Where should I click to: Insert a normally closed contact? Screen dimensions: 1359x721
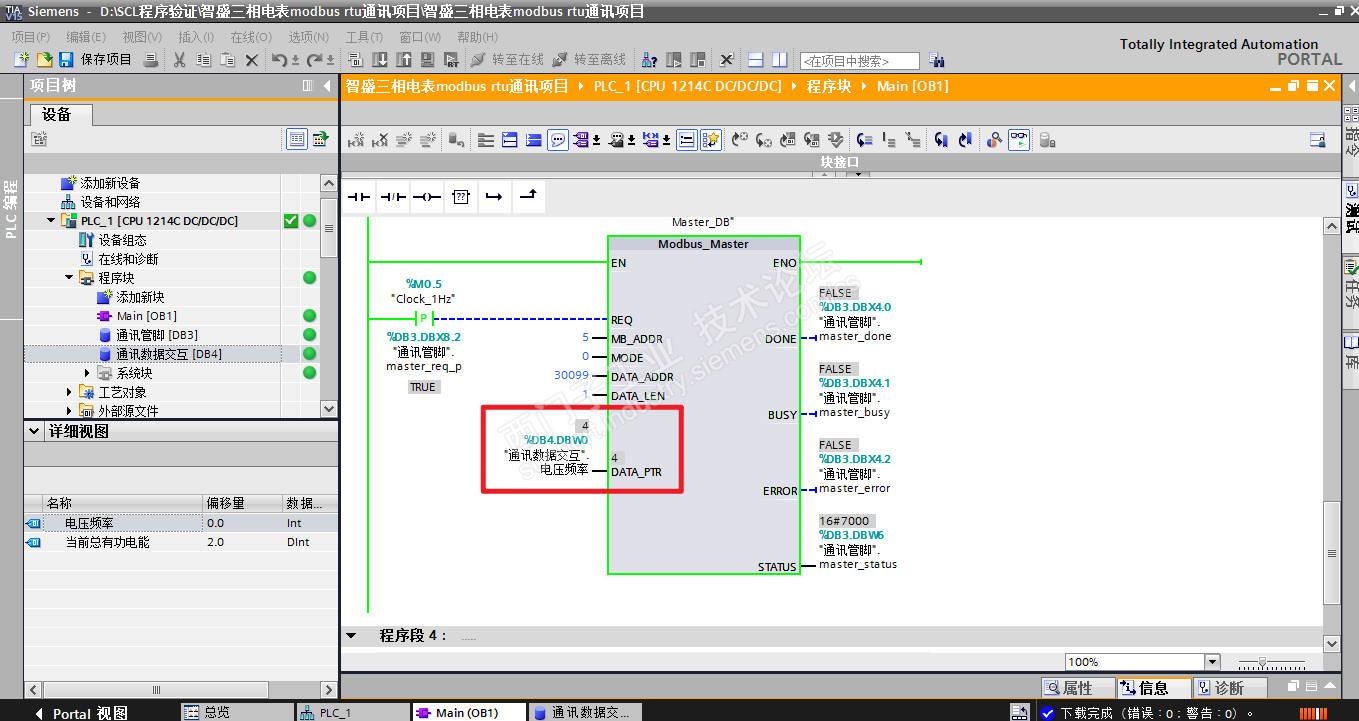click(392, 197)
